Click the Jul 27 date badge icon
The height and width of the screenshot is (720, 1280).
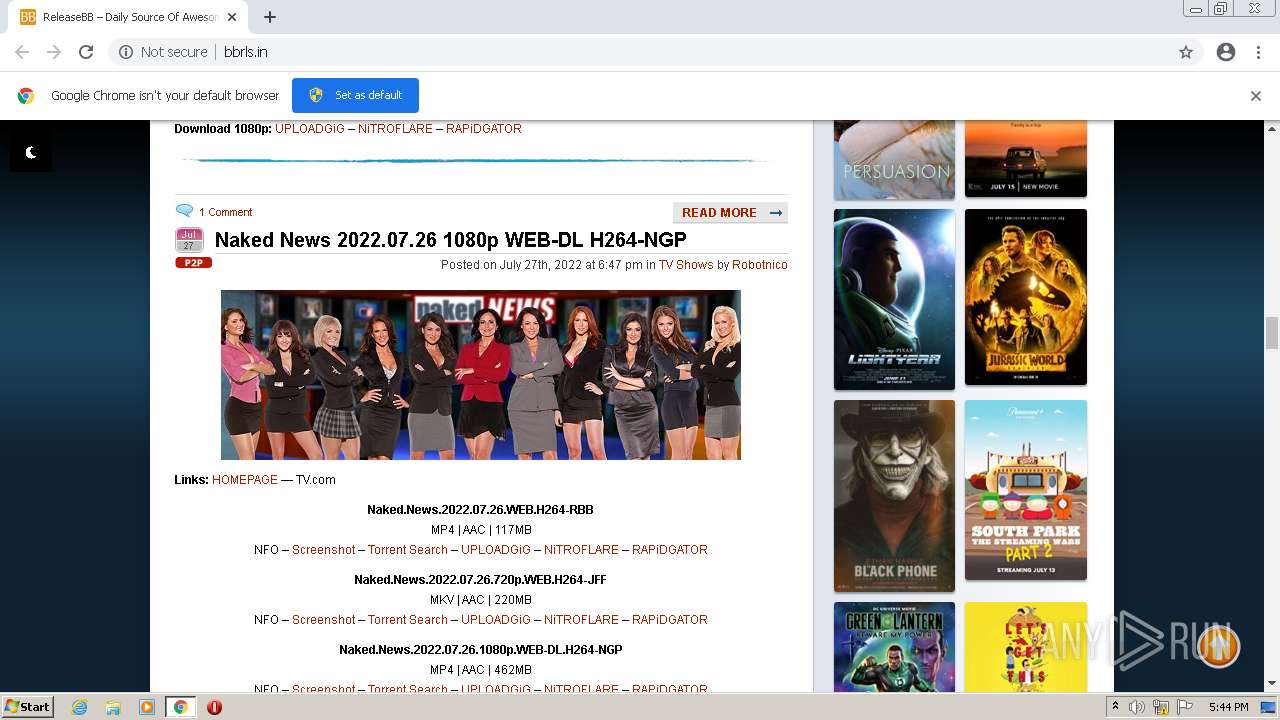(x=189, y=240)
